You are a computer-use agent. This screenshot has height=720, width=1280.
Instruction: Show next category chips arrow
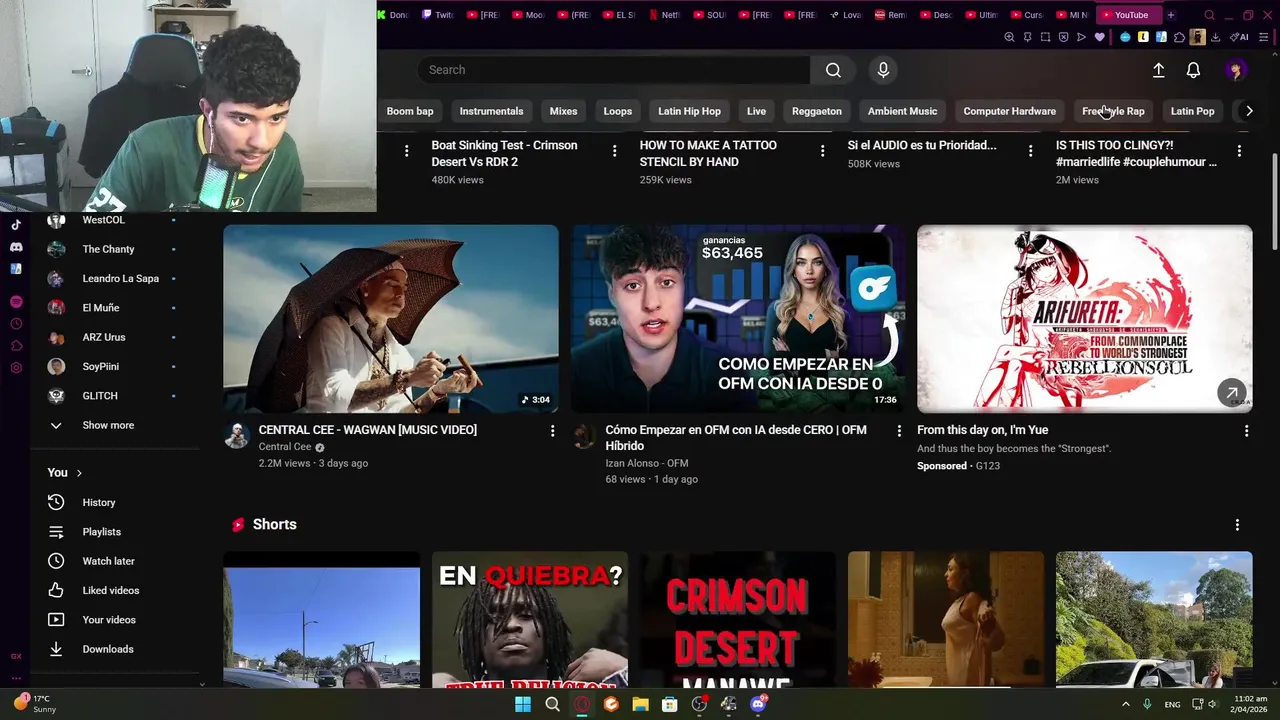tap(1249, 111)
